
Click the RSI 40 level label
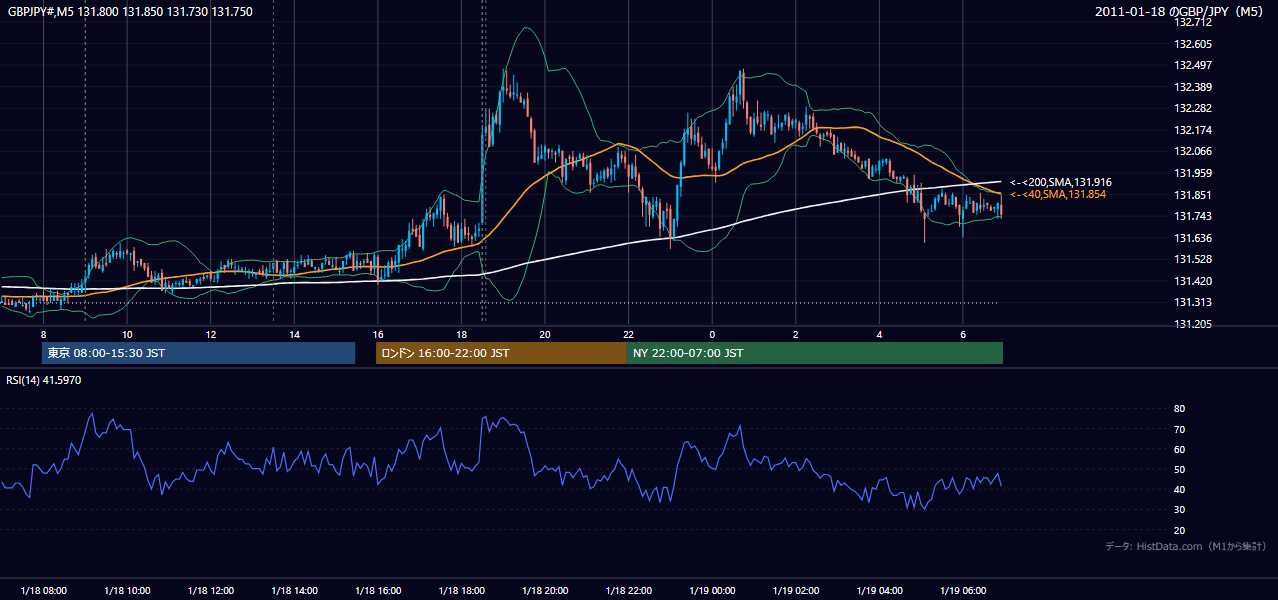[1180, 489]
